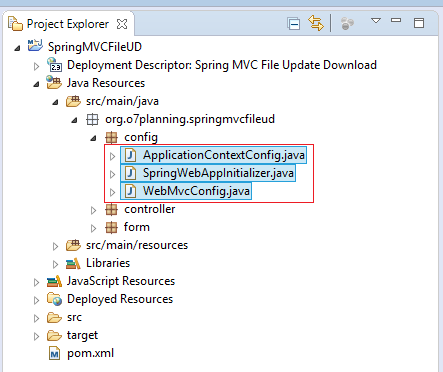This screenshot has width=443, height=372.
Task: Open the View Menu dropdown triangle
Action: (x=376, y=21)
